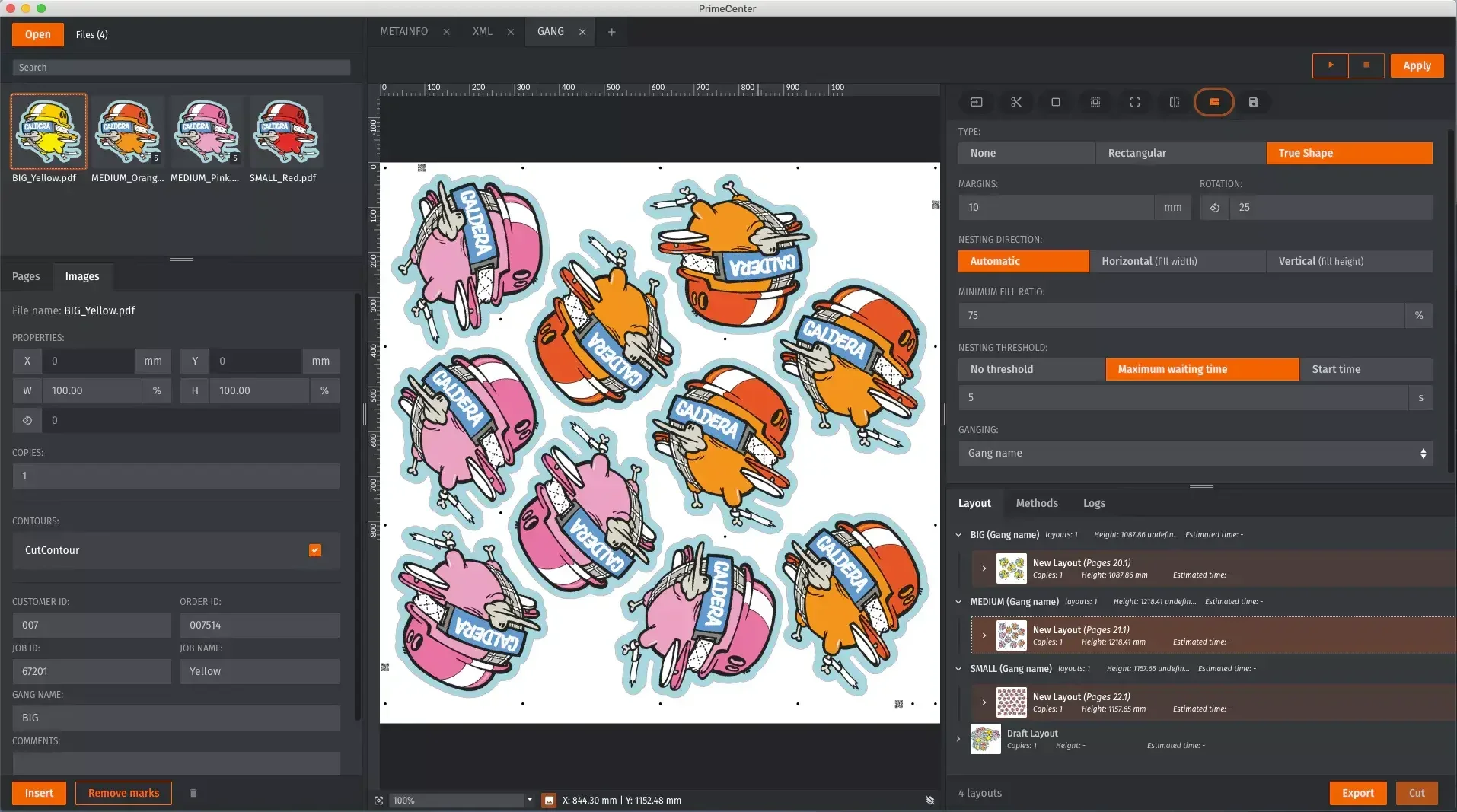1457x812 pixels.
Task: Click the trash icon near Remove marks
Action: pyautogui.click(x=193, y=793)
